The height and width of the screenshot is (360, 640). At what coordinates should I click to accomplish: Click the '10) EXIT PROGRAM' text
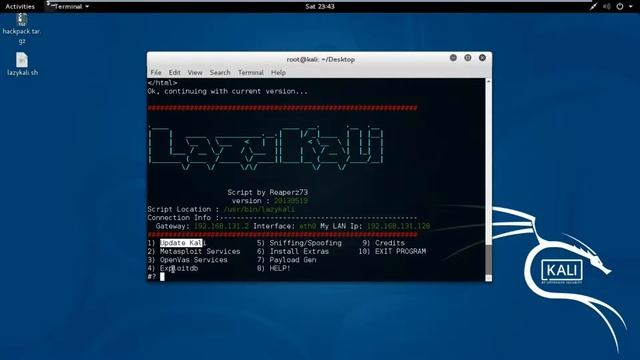392,251
